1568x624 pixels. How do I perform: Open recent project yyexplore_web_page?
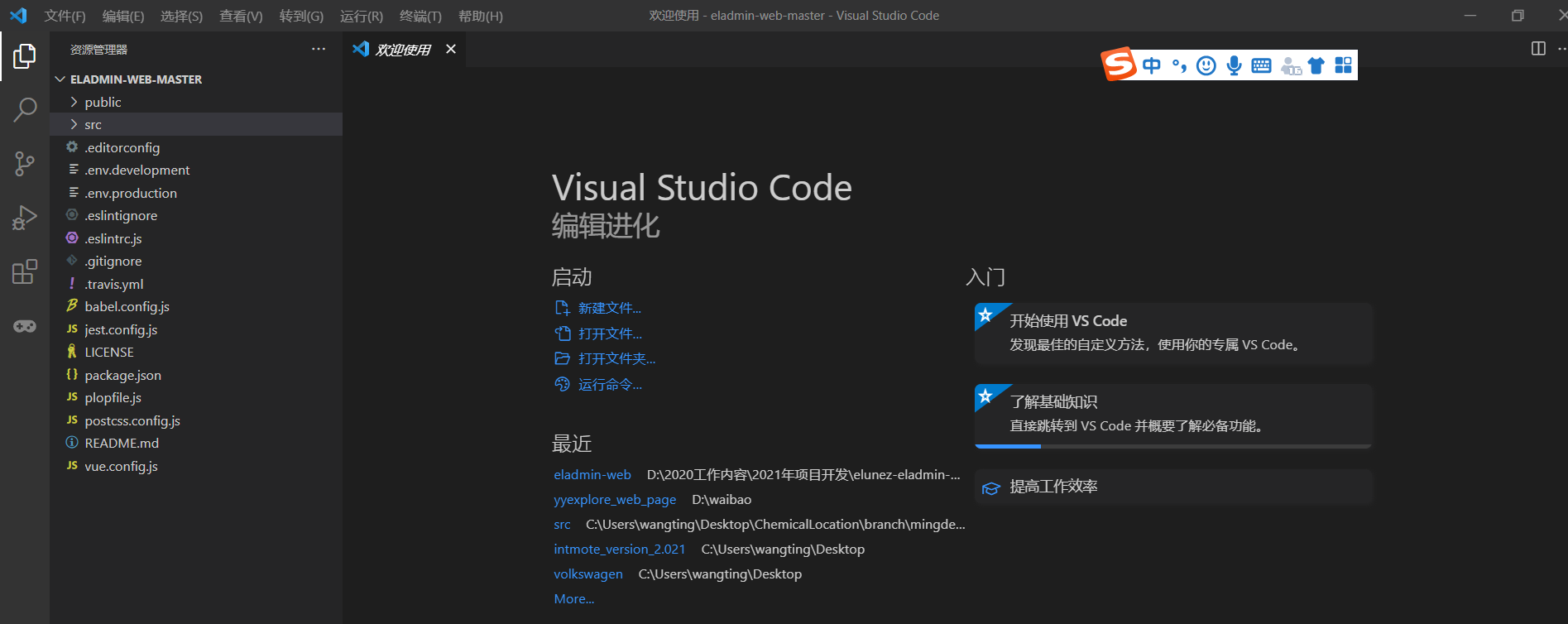click(x=615, y=499)
